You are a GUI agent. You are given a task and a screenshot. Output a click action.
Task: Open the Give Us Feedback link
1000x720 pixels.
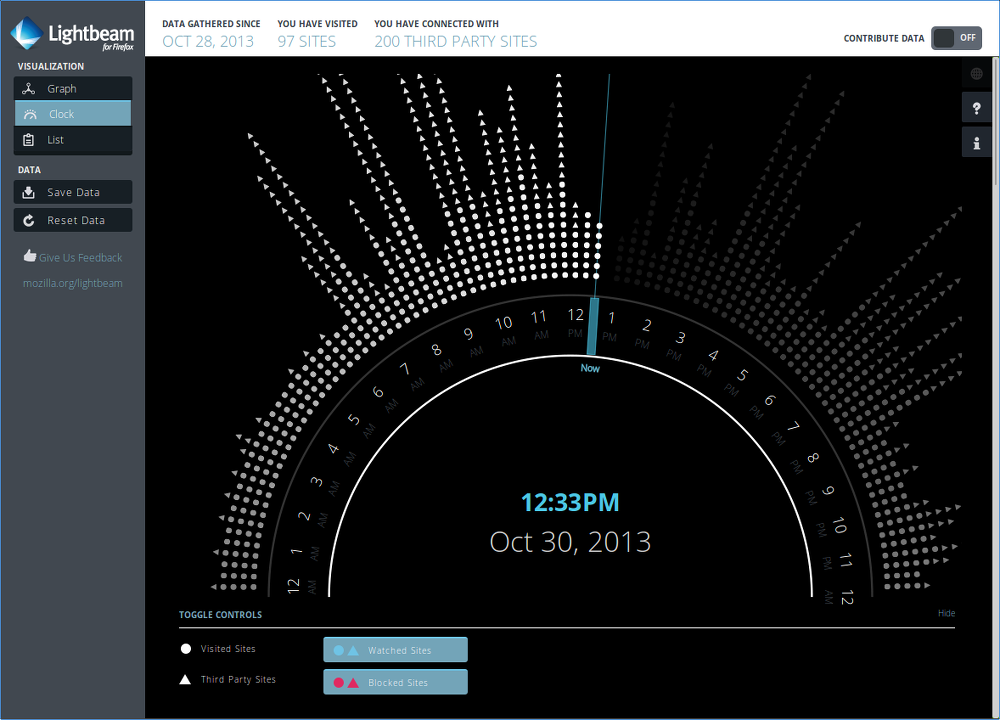pos(80,258)
